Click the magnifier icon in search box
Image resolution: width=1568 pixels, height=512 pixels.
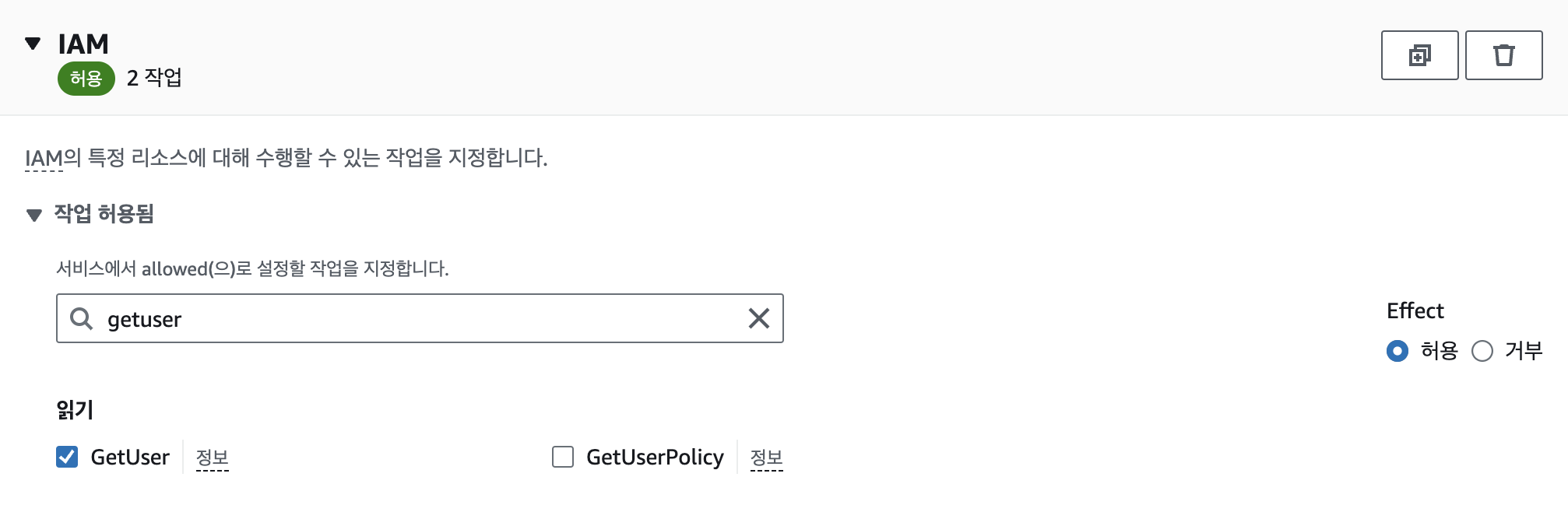(x=81, y=318)
